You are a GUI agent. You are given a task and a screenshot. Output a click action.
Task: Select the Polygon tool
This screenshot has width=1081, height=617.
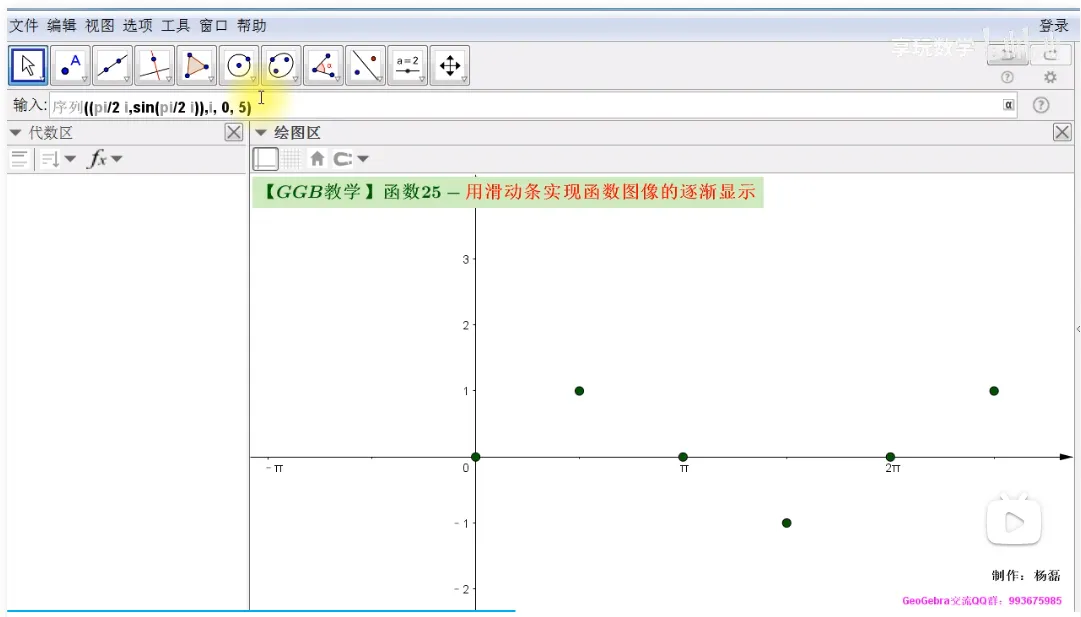pos(197,66)
